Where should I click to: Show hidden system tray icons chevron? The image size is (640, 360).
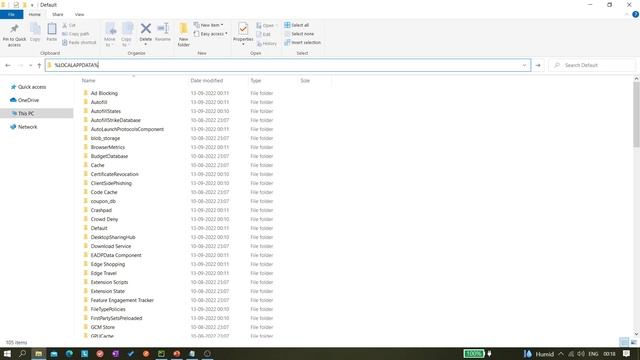click(561, 353)
